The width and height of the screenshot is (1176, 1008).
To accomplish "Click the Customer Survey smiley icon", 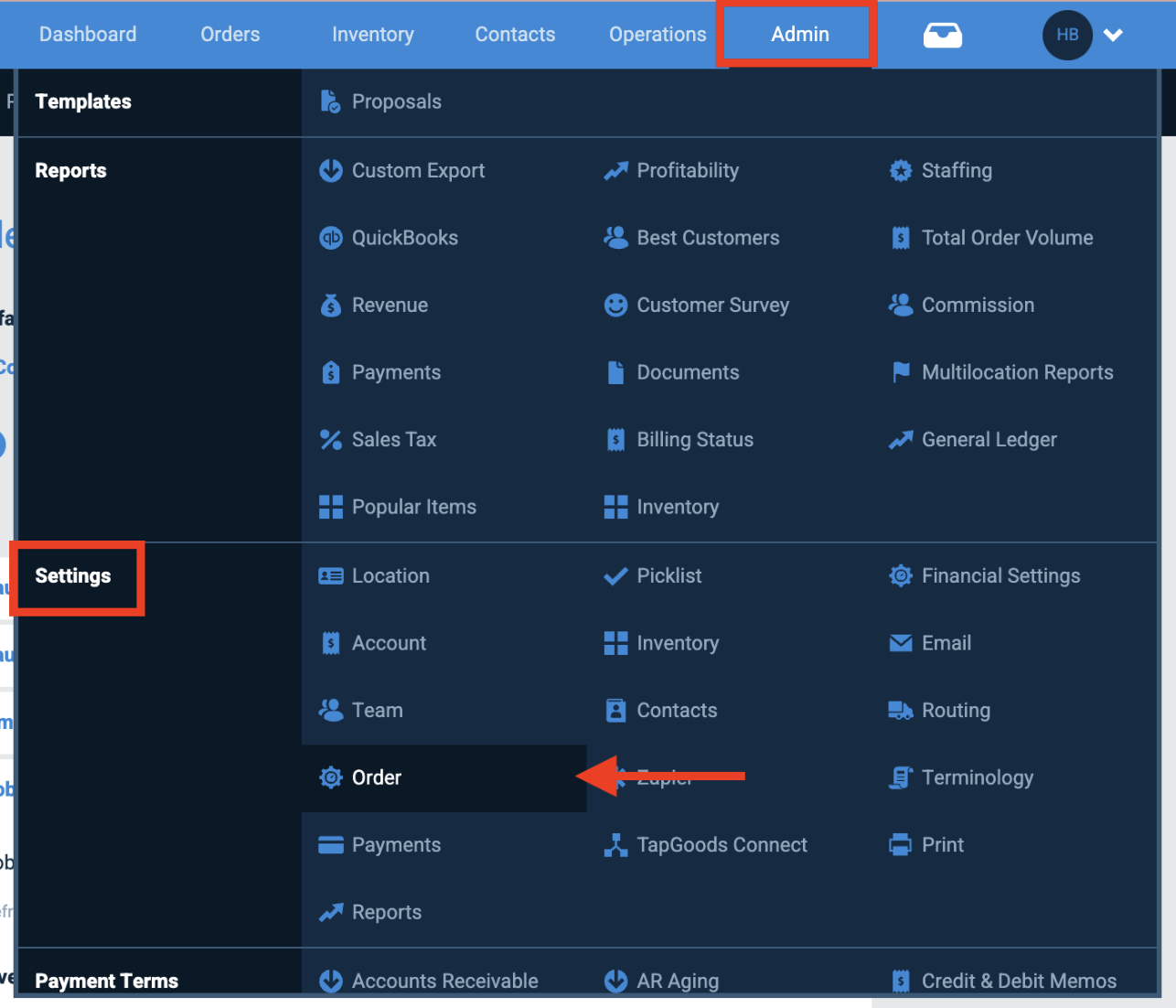I will (x=615, y=305).
